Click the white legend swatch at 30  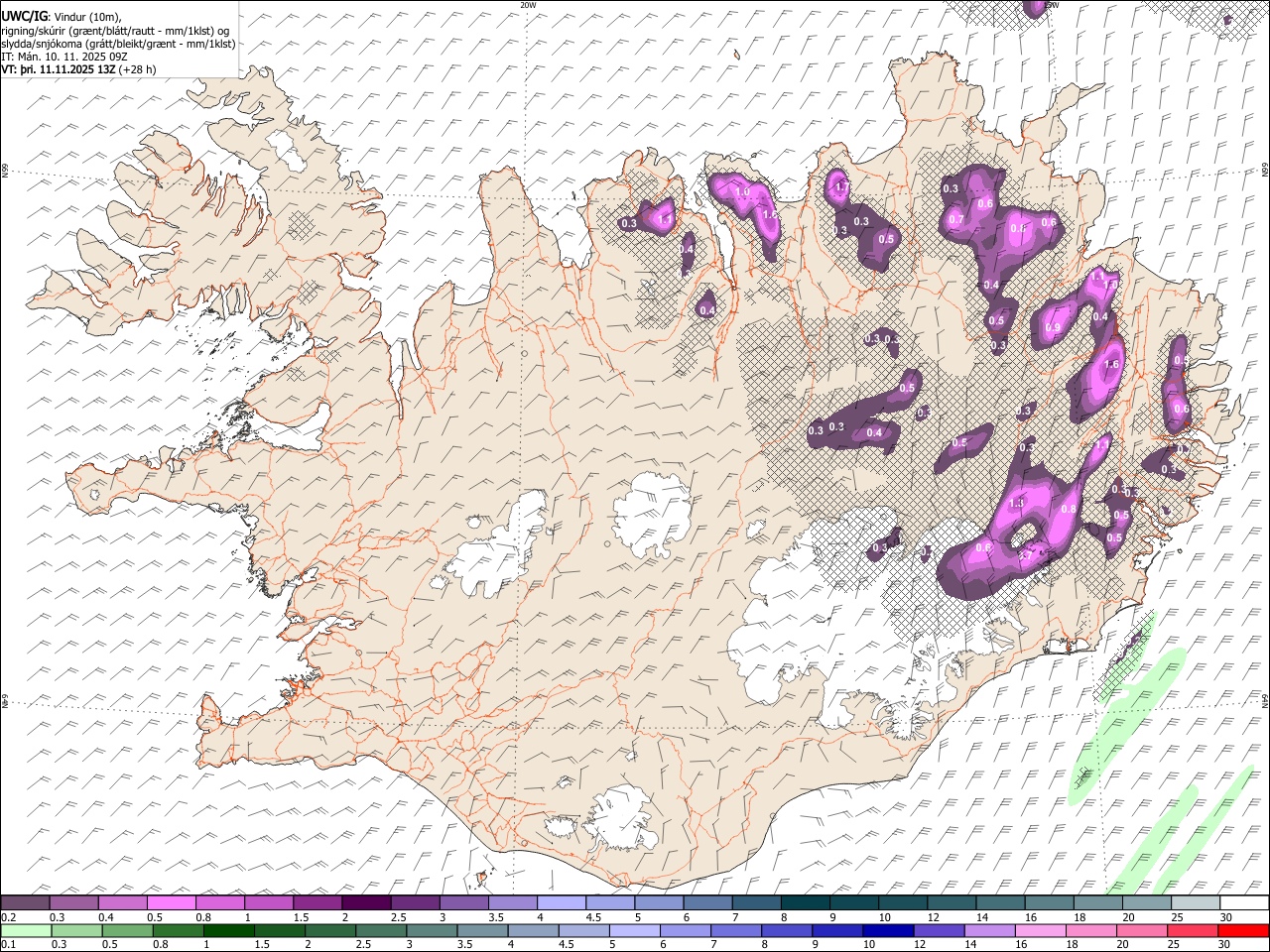tap(1244, 903)
